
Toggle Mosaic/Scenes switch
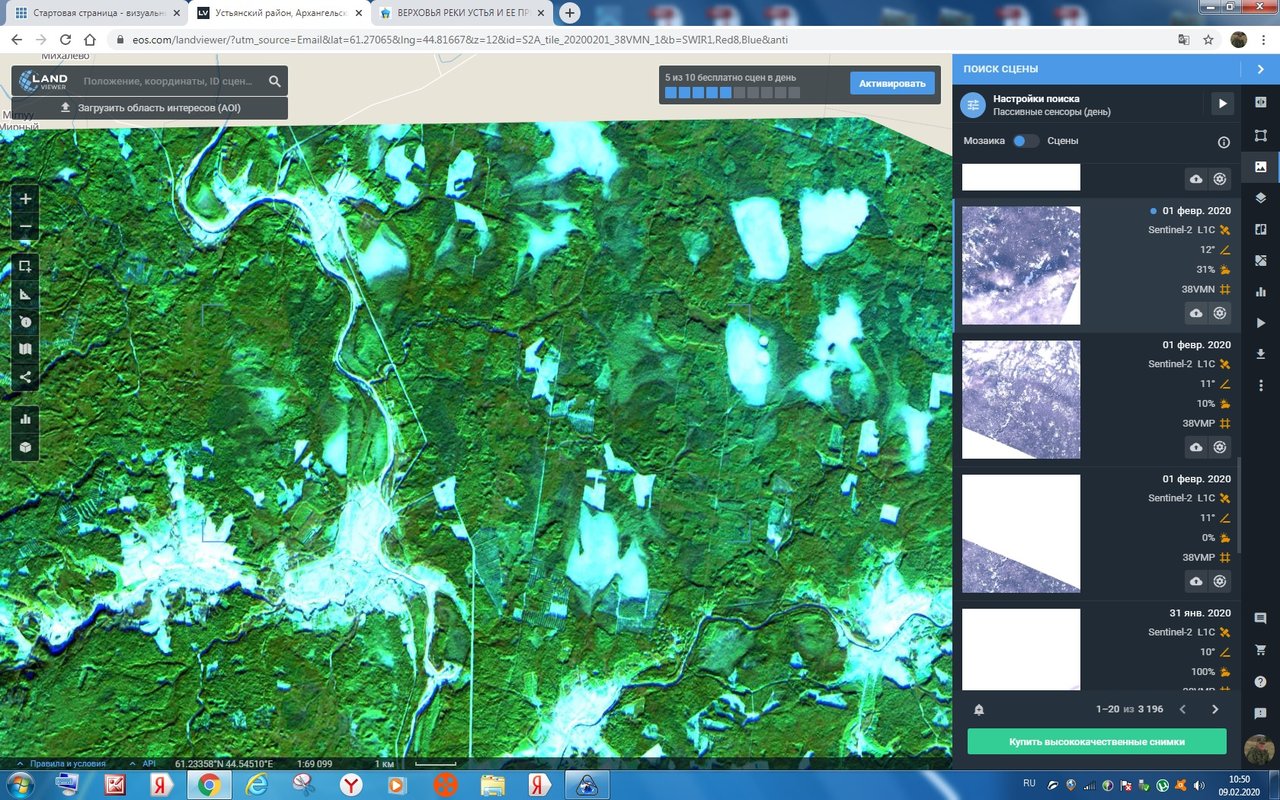(1026, 141)
